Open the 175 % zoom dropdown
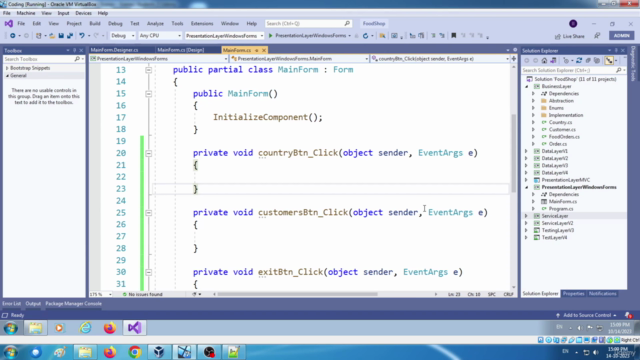Screen dimensions: 640x360 [100, 294]
